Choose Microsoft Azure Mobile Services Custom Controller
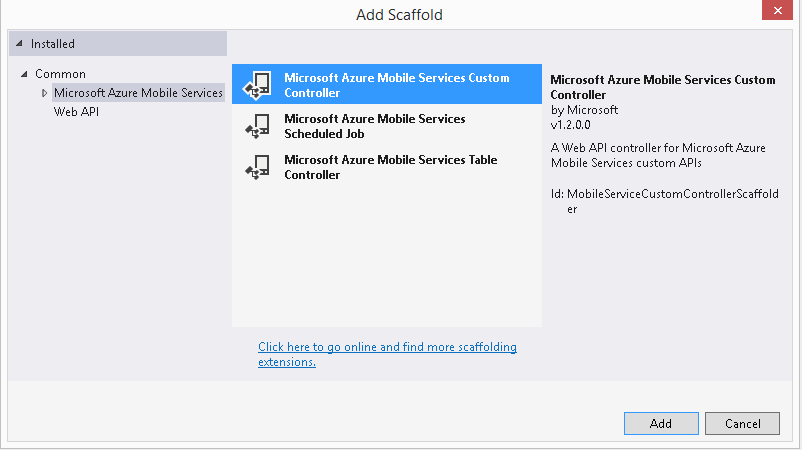802x450 pixels. (x=387, y=84)
